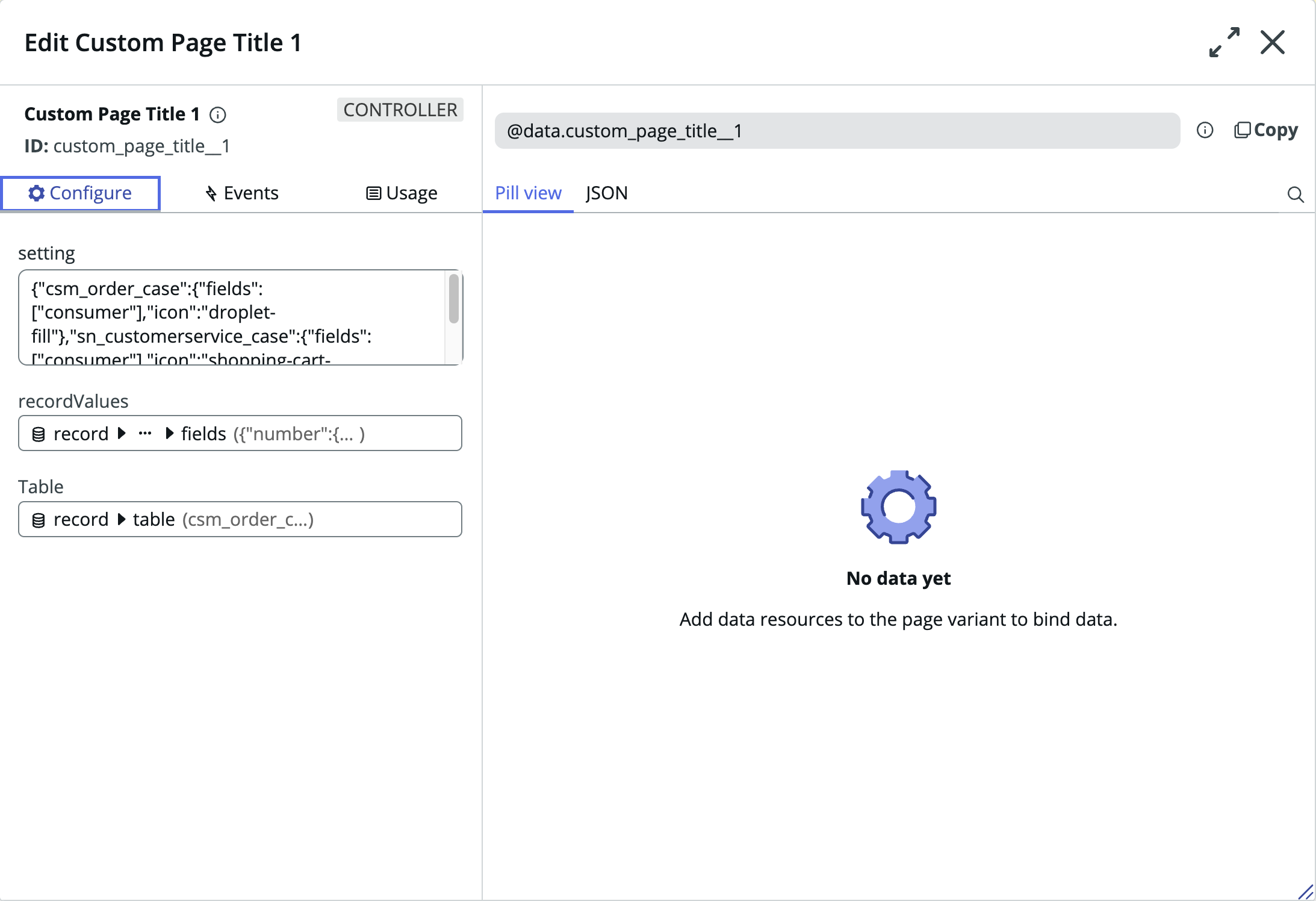Expand the arrow before fields in recordValues
This screenshot has height=901, width=1316.
click(x=170, y=434)
